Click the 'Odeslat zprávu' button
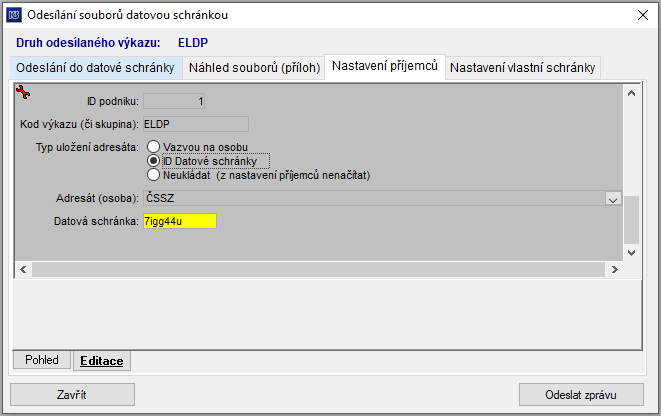This screenshot has width=661, height=416. click(x=581, y=395)
